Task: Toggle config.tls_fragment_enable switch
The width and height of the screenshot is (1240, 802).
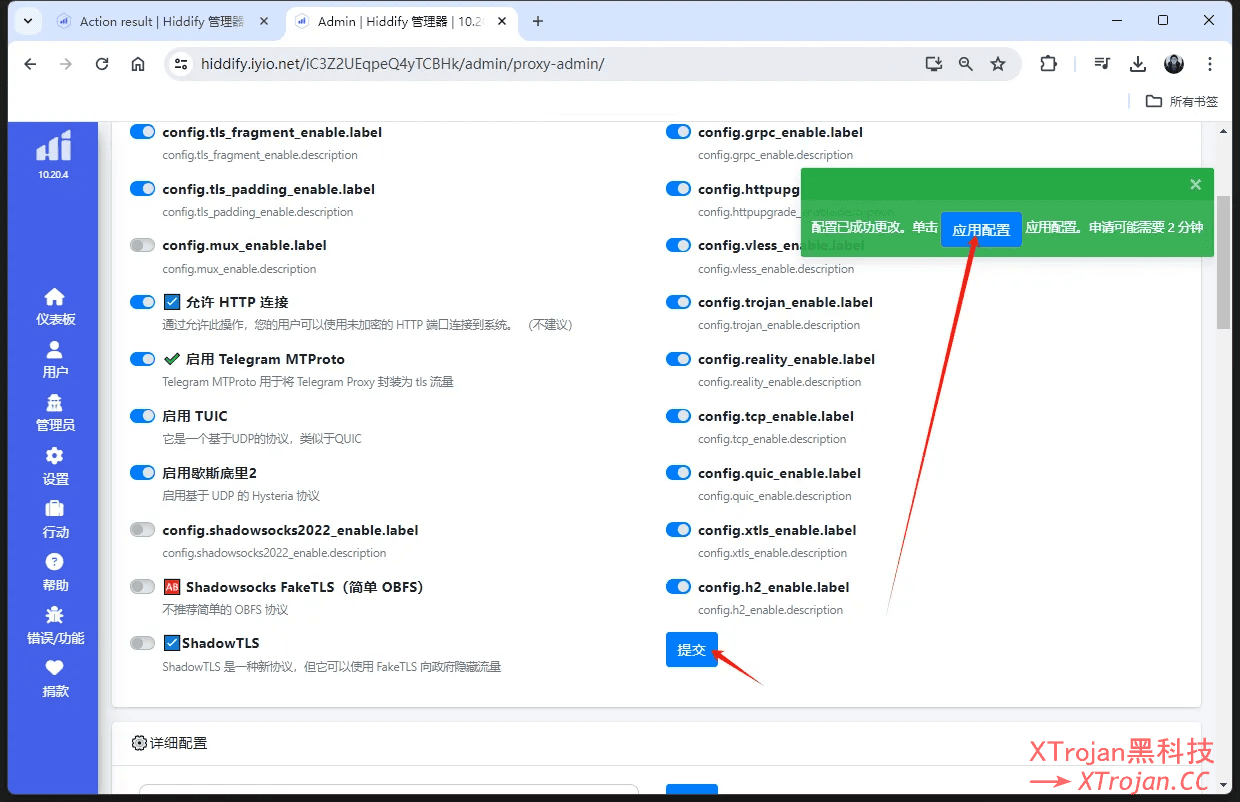Action: pos(143,132)
